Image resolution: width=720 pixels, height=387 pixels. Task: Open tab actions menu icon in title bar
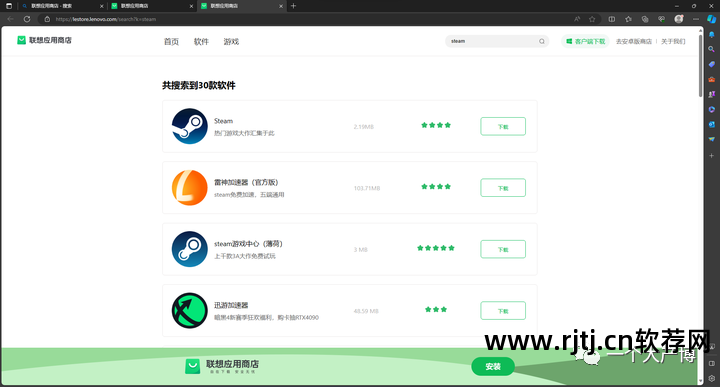click(9, 6)
